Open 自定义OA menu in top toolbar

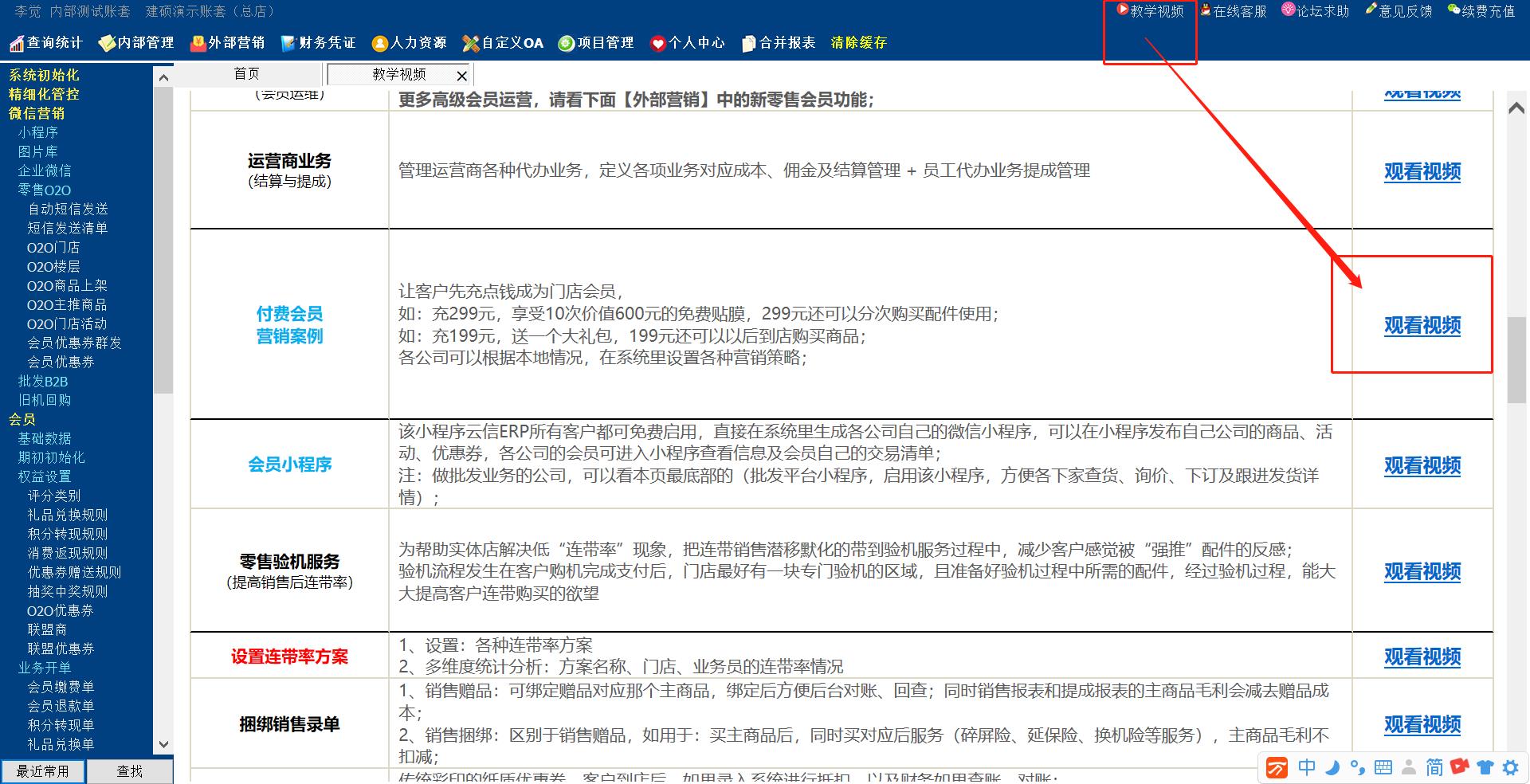[x=503, y=43]
